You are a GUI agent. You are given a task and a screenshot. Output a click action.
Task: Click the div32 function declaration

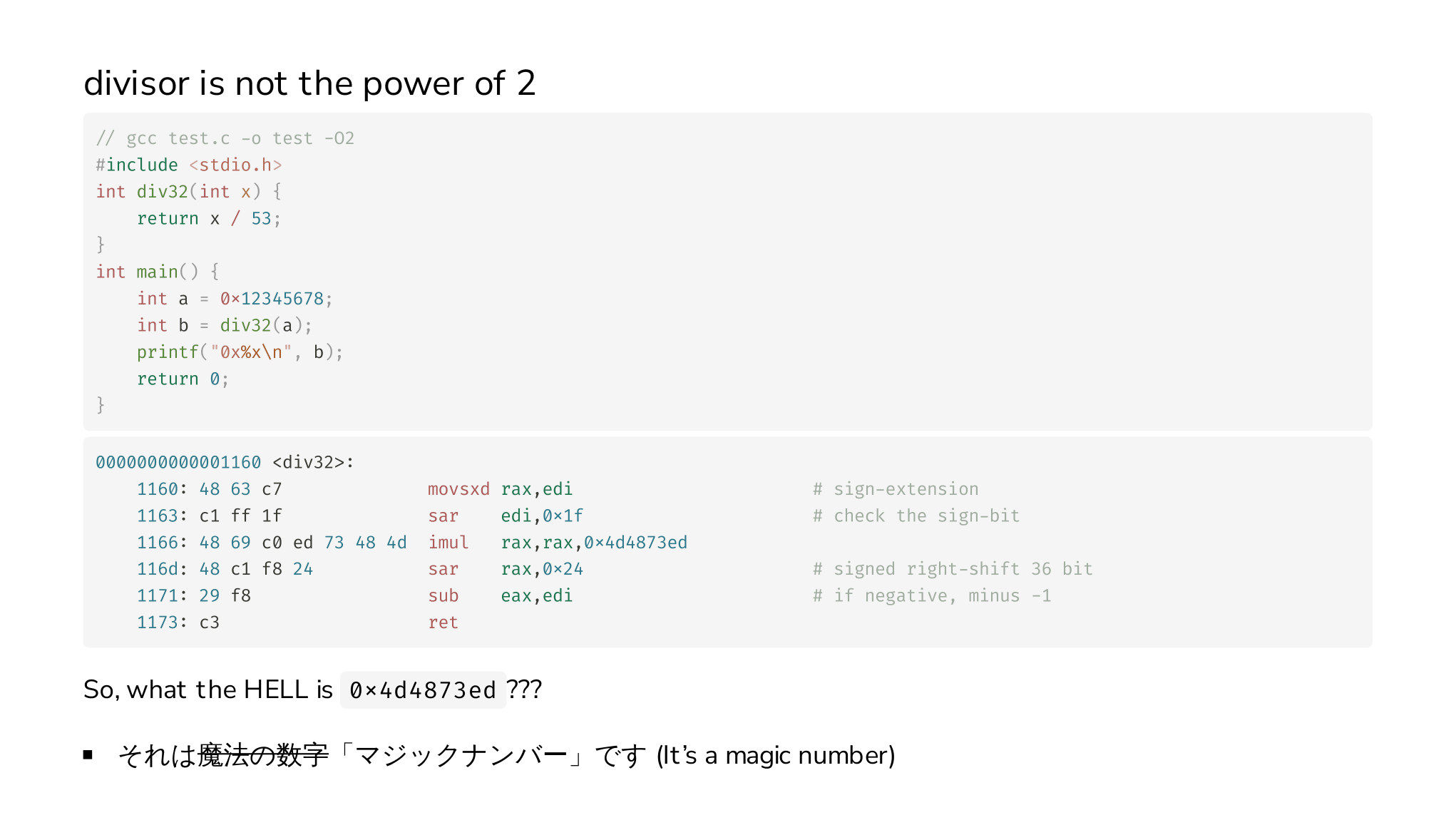click(189, 192)
